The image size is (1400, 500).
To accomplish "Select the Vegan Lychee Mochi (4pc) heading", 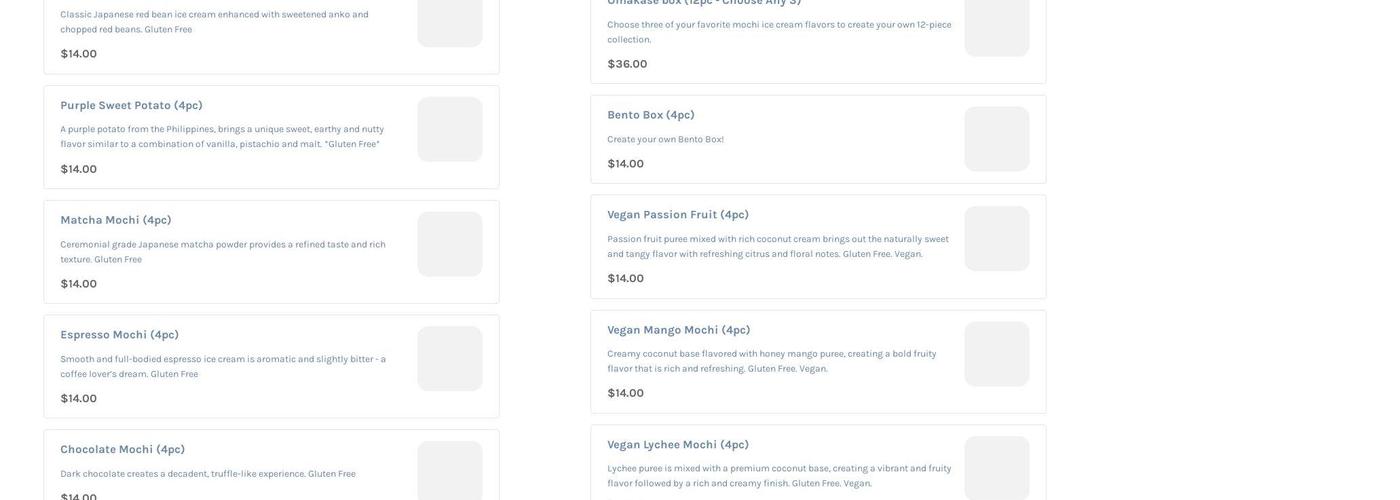I will 678,445.
